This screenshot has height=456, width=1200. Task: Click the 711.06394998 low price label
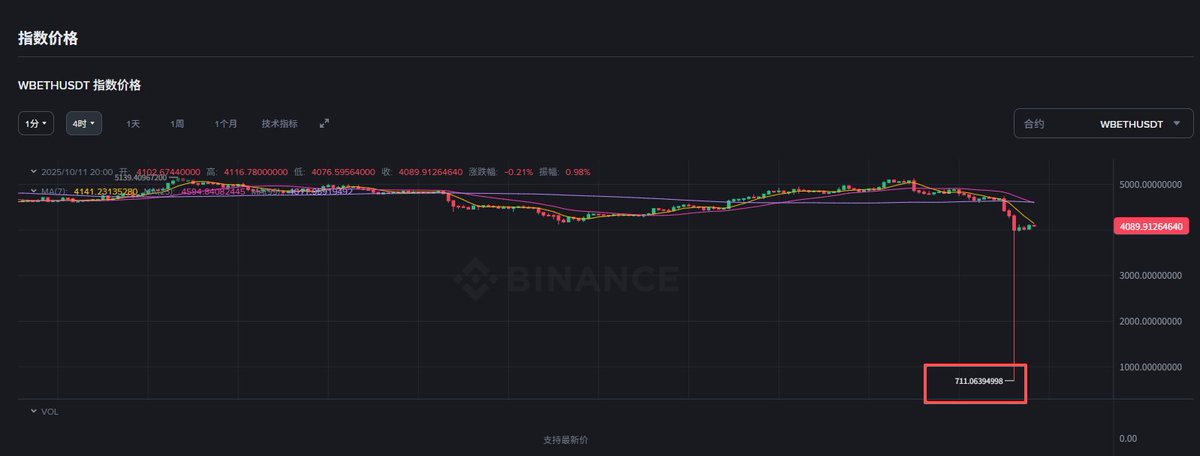click(967, 381)
